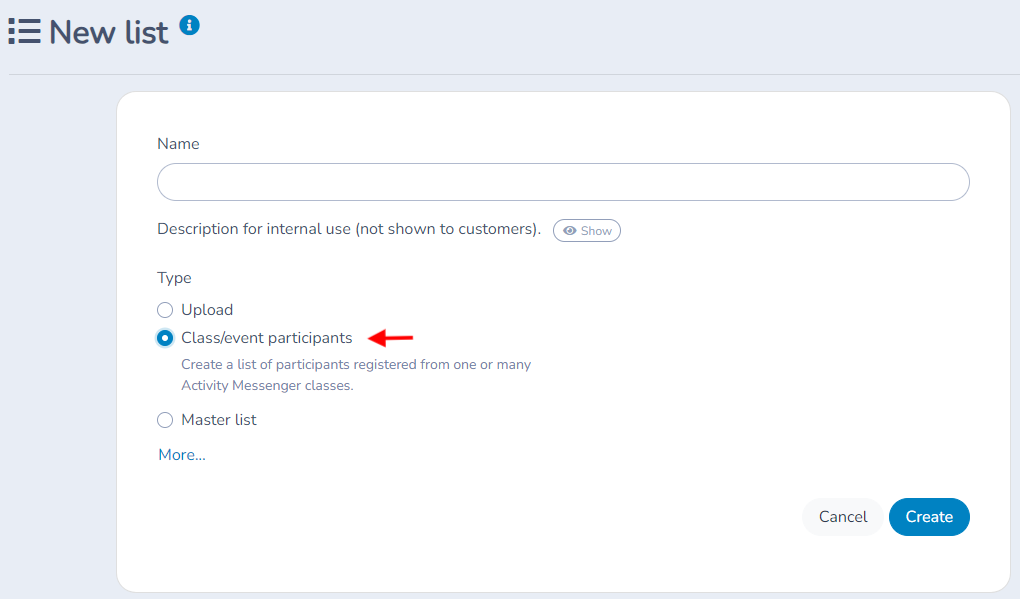Click the 'Description for internal use' text
1020x599 pixels.
[349, 229]
